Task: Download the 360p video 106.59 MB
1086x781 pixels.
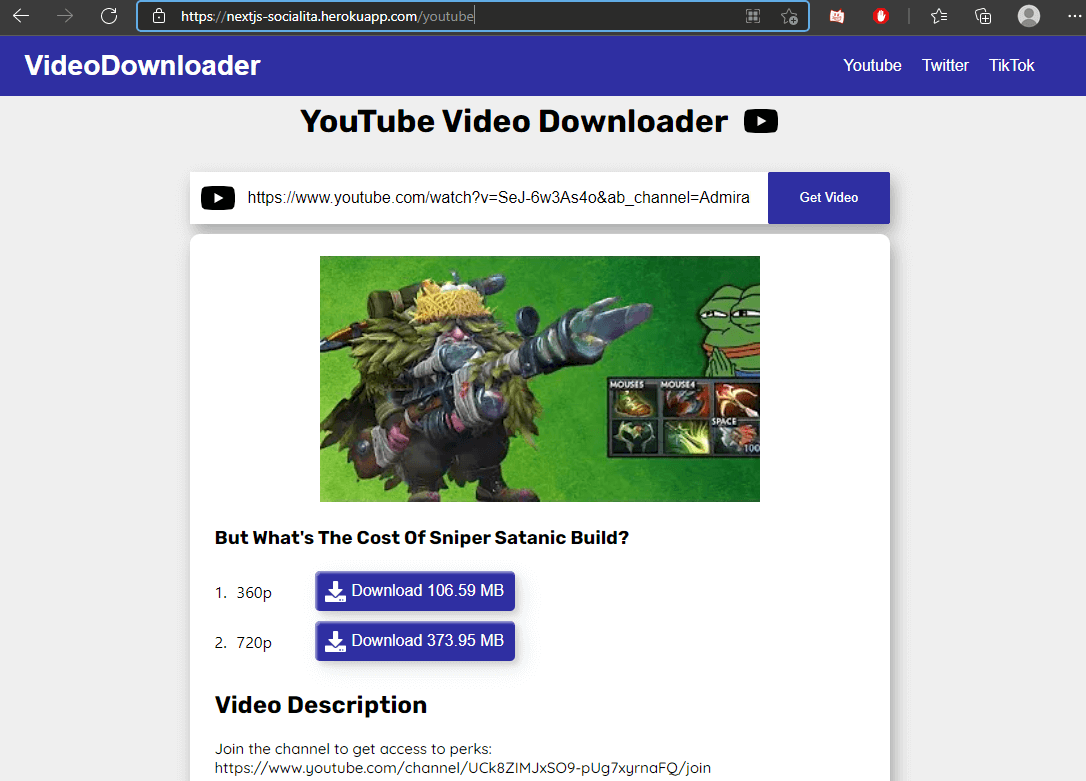Action: (x=415, y=591)
